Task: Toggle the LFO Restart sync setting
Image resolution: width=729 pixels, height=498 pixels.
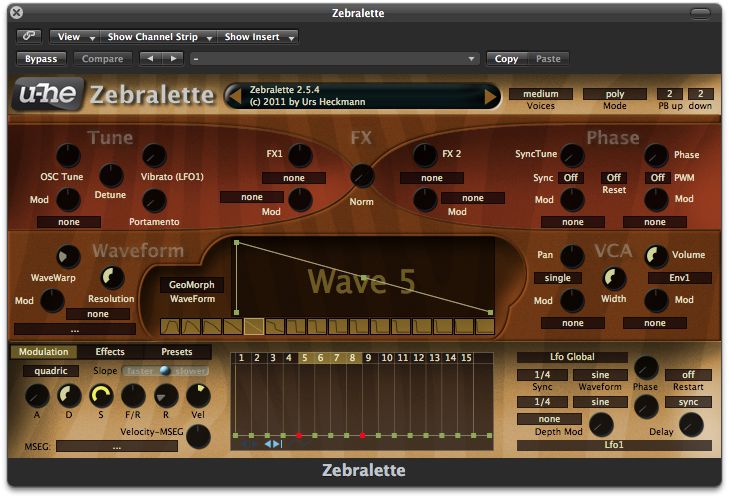Action: pyautogui.click(x=688, y=402)
